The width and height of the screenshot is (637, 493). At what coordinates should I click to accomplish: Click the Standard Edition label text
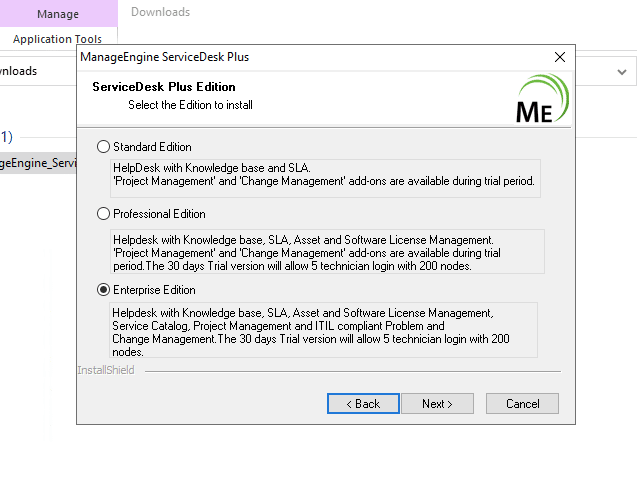pos(152,147)
